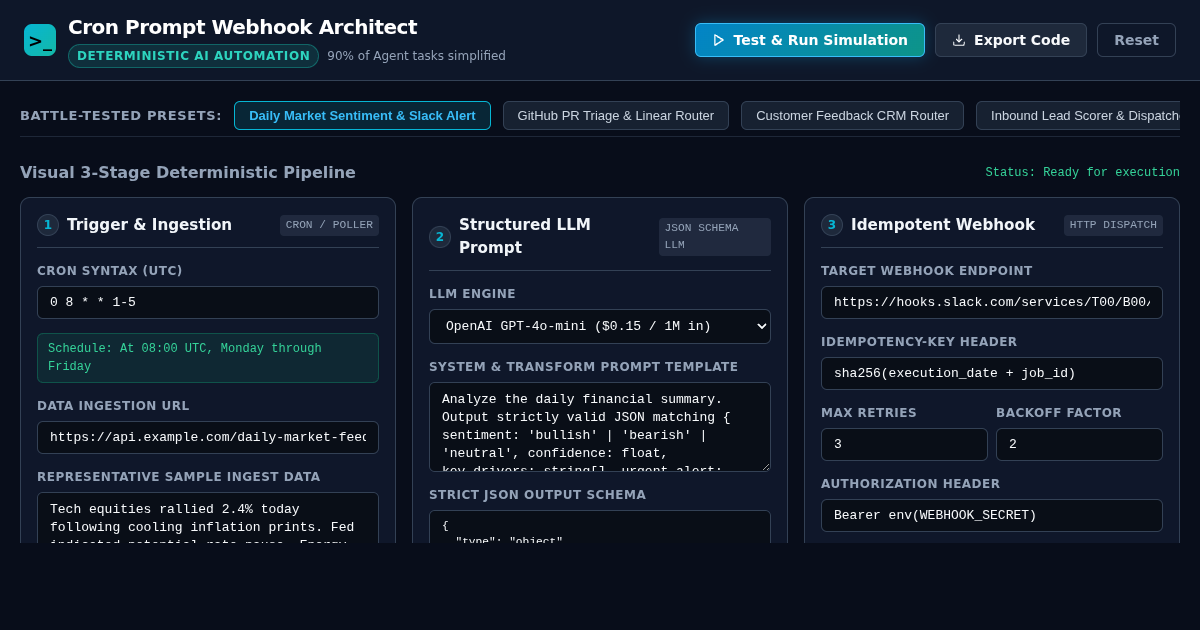This screenshot has height=630, width=1200.
Task: Reset the pipeline configuration
Action: 1136,40
